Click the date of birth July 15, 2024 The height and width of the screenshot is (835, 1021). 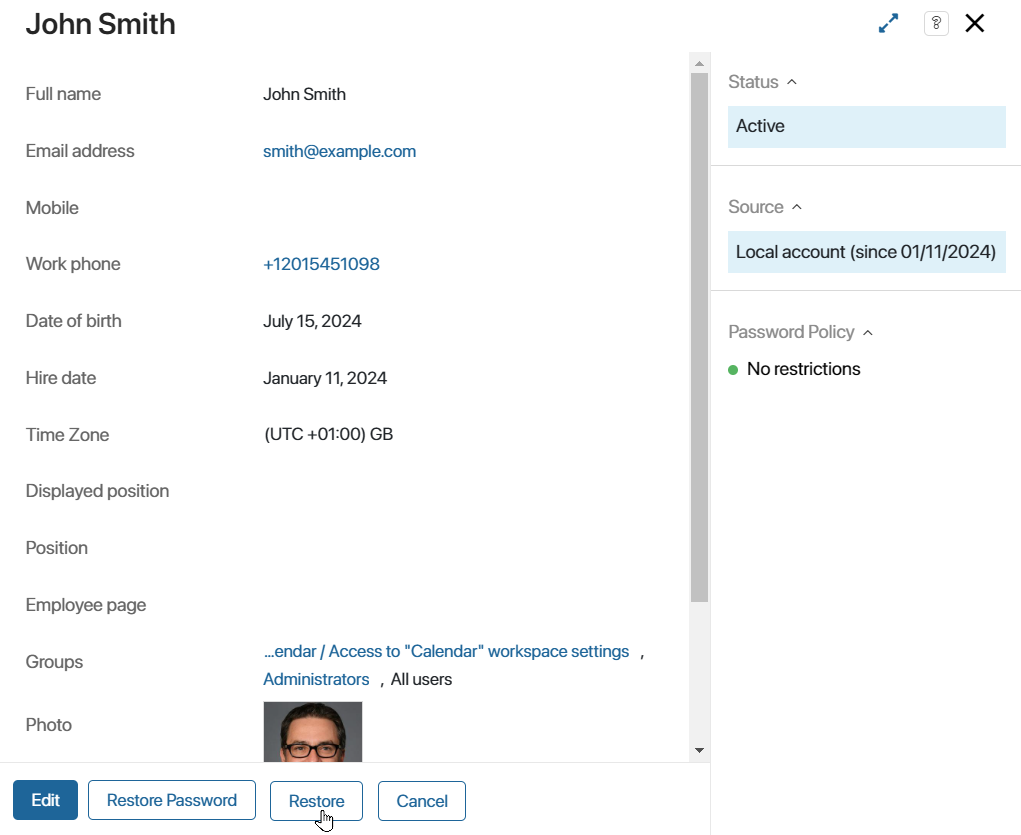coord(312,321)
